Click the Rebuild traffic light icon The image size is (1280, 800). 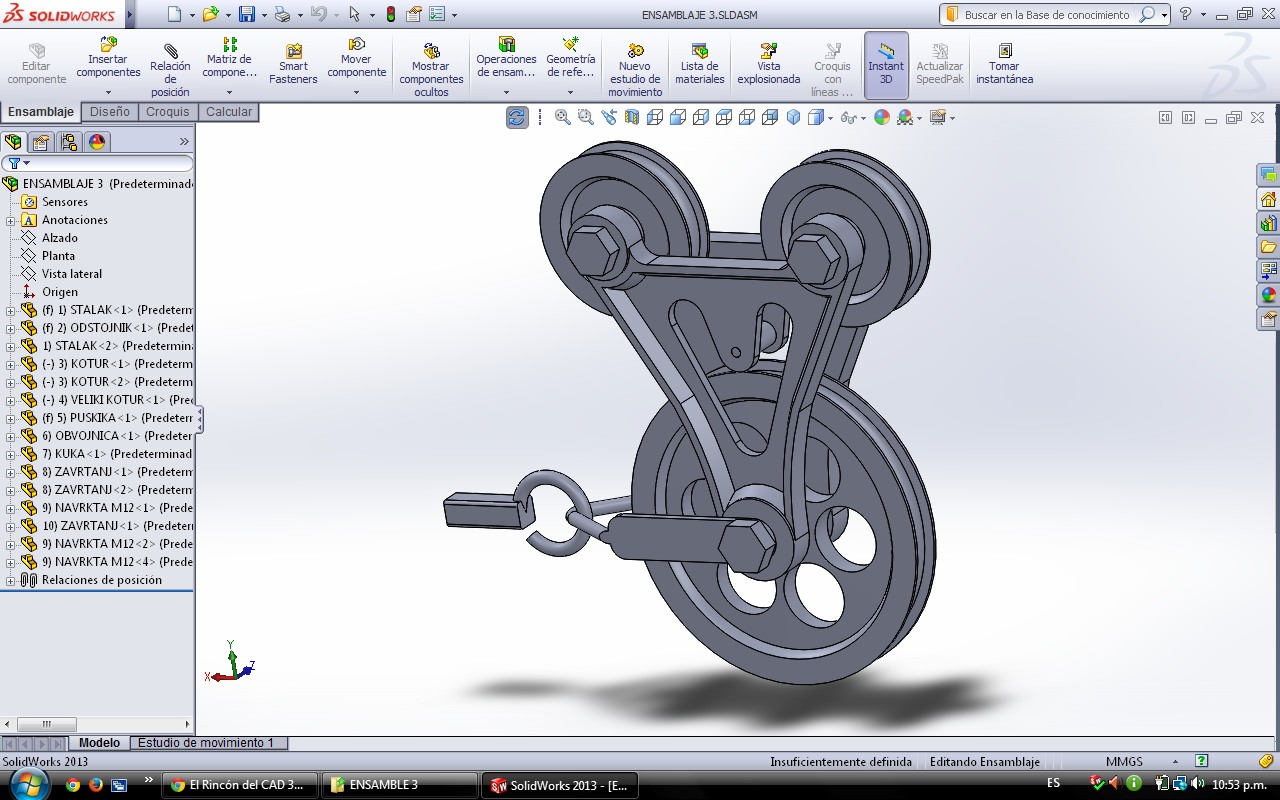click(390, 14)
